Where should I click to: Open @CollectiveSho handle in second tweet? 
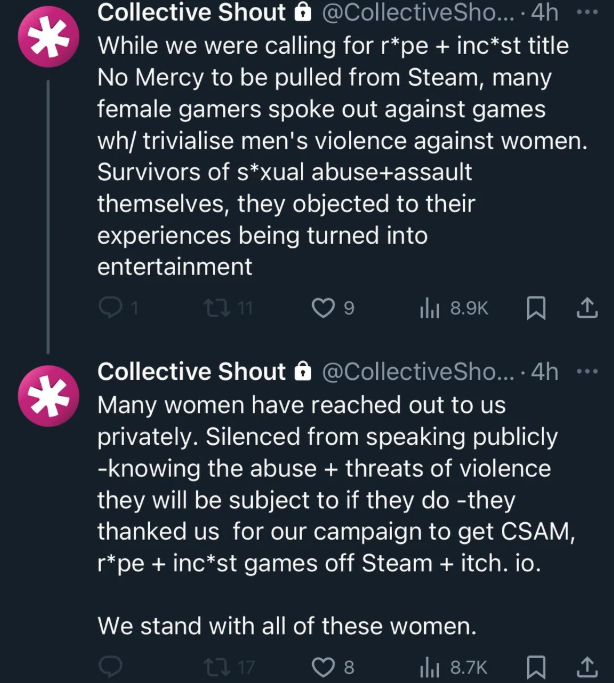pyautogui.click(x=419, y=372)
